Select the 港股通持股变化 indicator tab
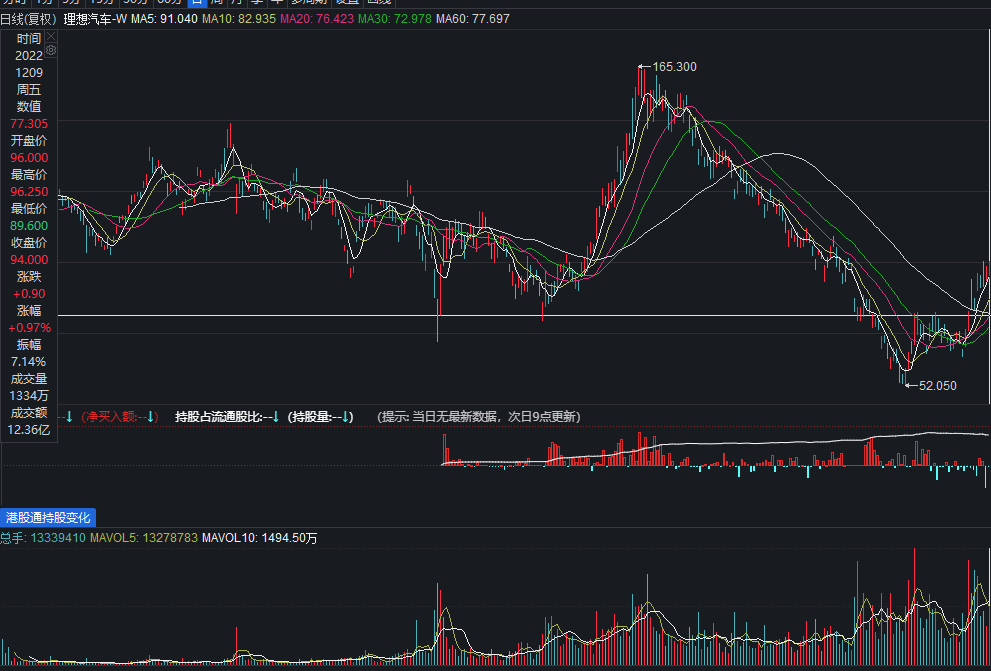The image size is (991, 671). tap(48, 517)
